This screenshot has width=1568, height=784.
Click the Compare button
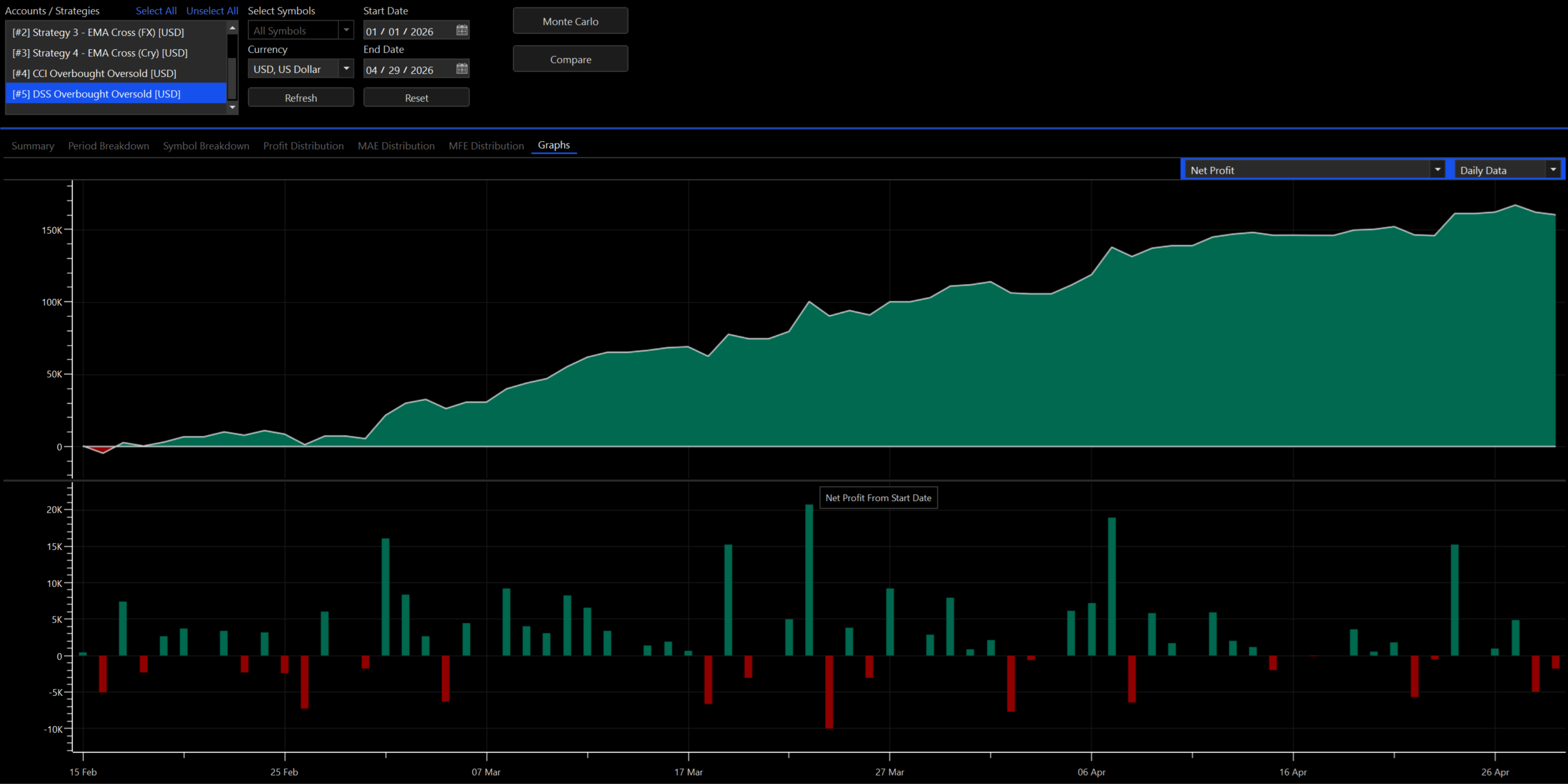(x=570, y=59)
